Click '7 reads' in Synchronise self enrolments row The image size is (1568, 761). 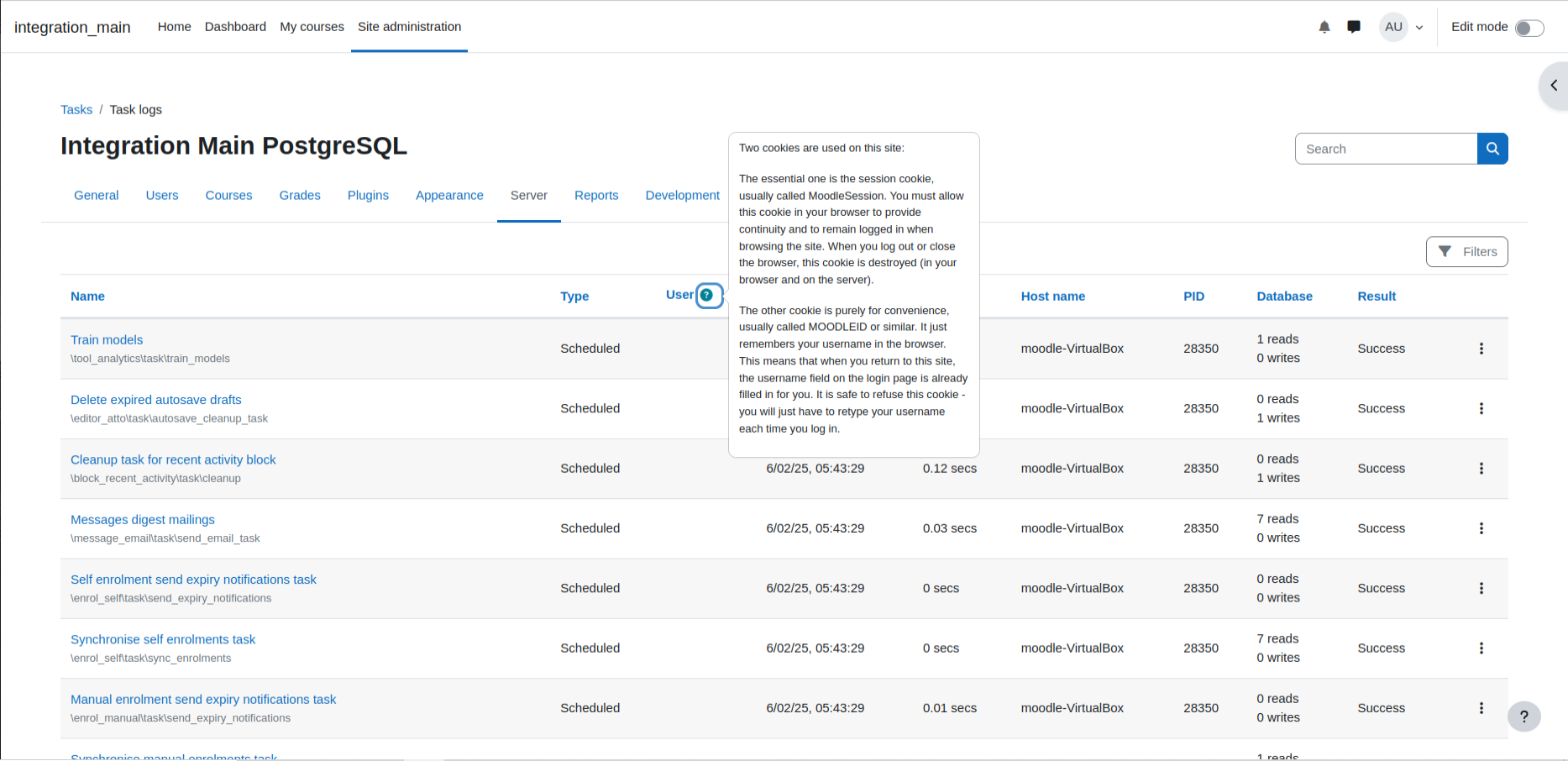pos(1277,639)
